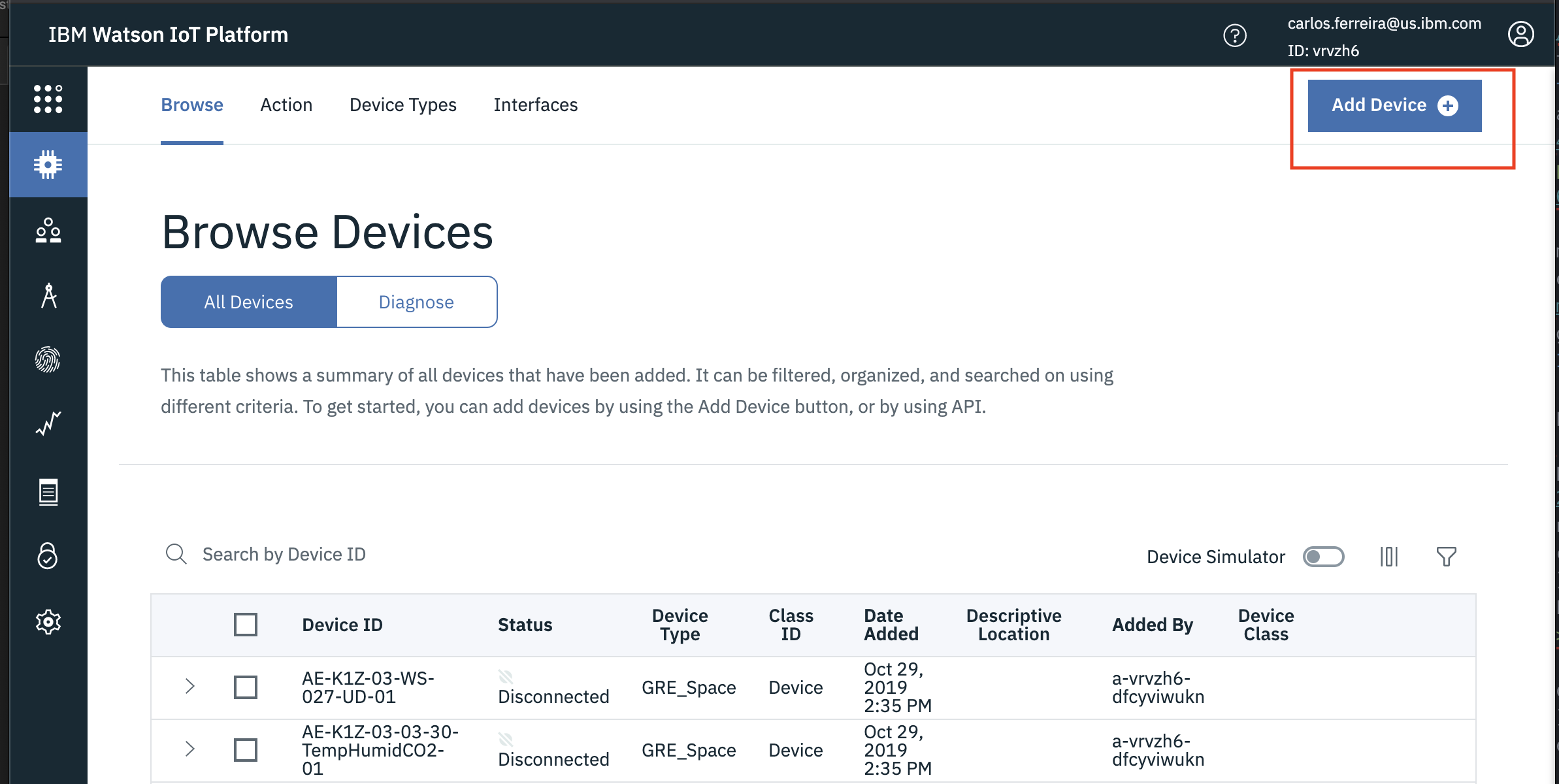Switch to the Interfaces tab

coord(536,105)
